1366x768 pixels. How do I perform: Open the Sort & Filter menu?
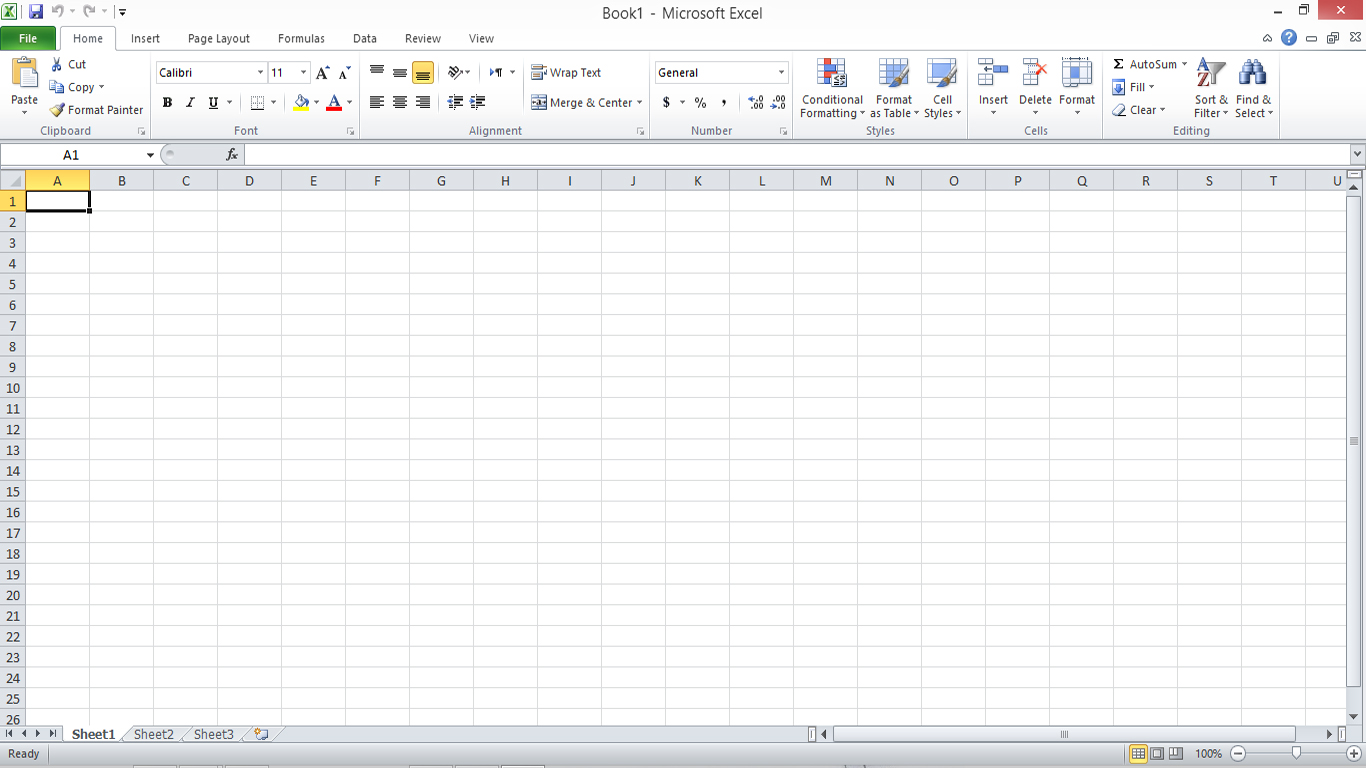point(1211,89)
